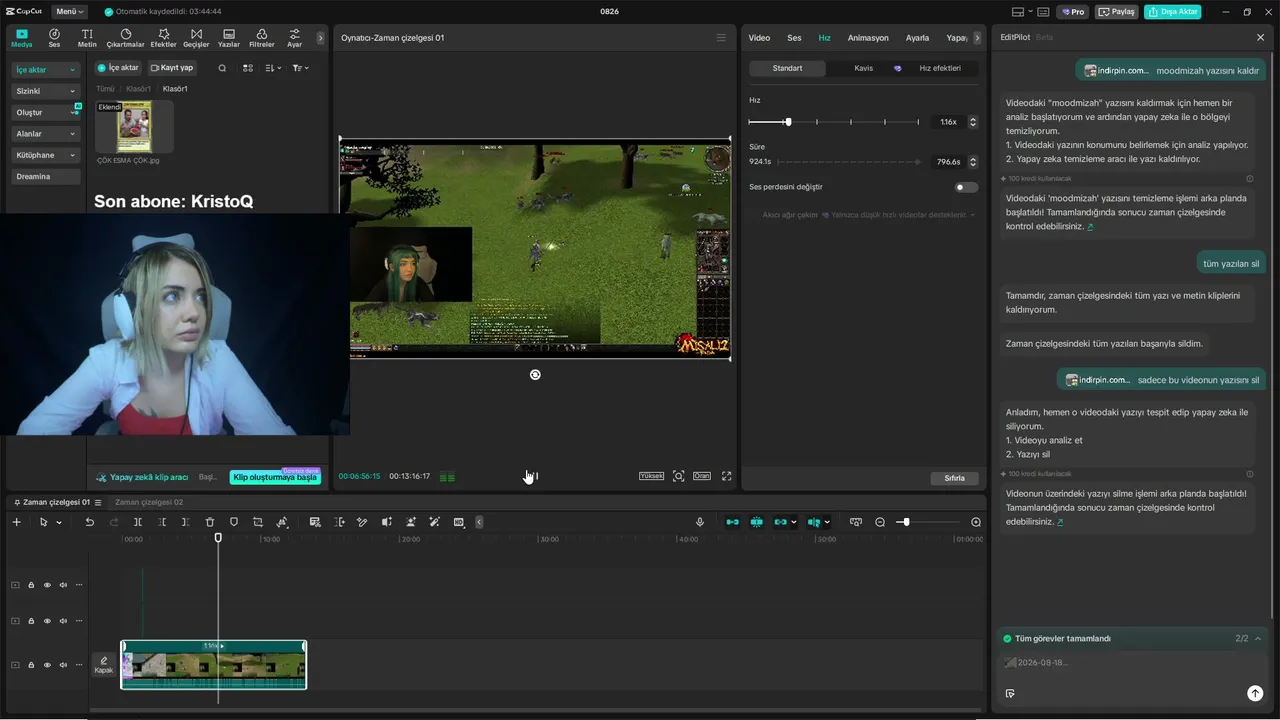Crop the selected clip in the timeline toolbar
Viewport: 1280px width, 720px height.
[258, 522]
